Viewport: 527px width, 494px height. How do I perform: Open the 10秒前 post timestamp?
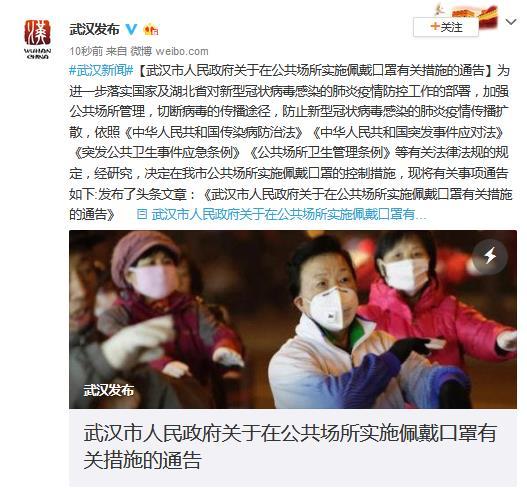coord(86,51)
